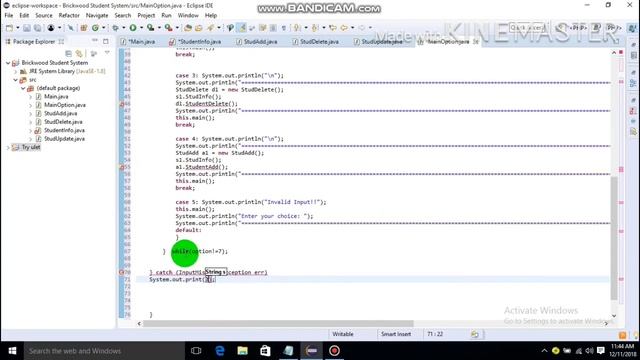Click the New file toolbar icon
This screenshot has height=360, width=640.
point(9,28)
